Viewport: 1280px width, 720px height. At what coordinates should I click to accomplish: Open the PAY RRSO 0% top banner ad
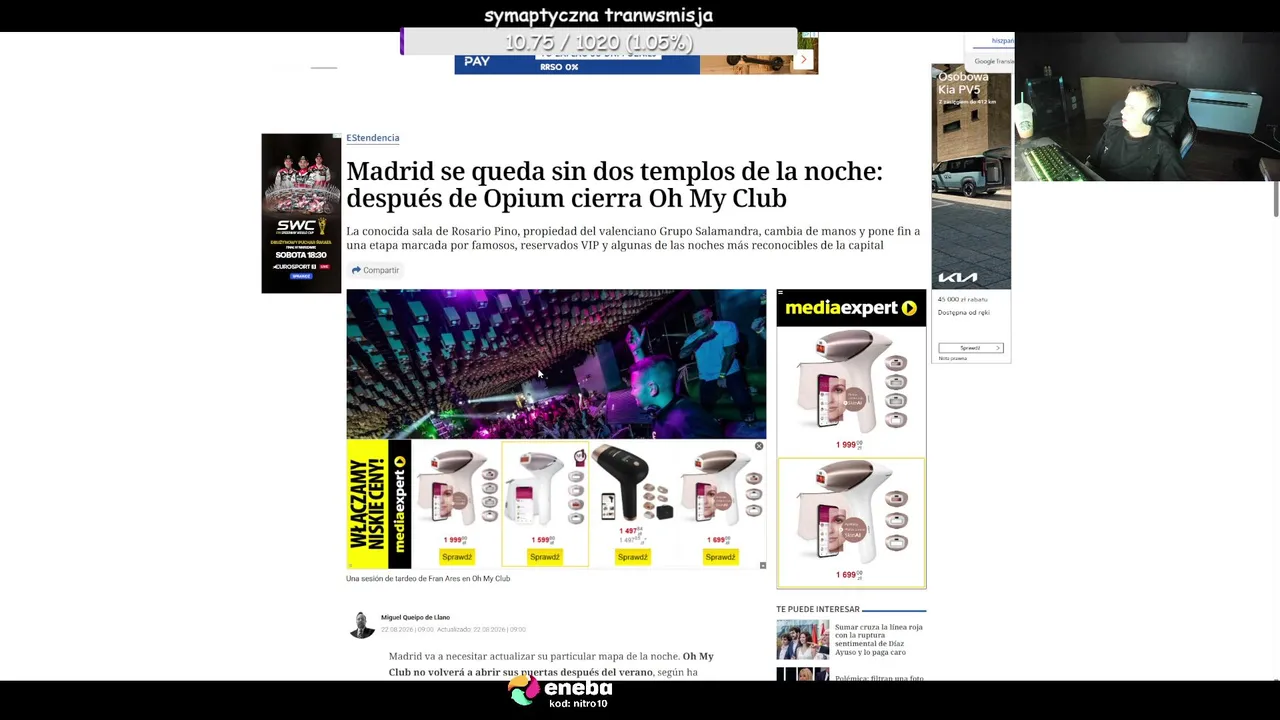577,63
